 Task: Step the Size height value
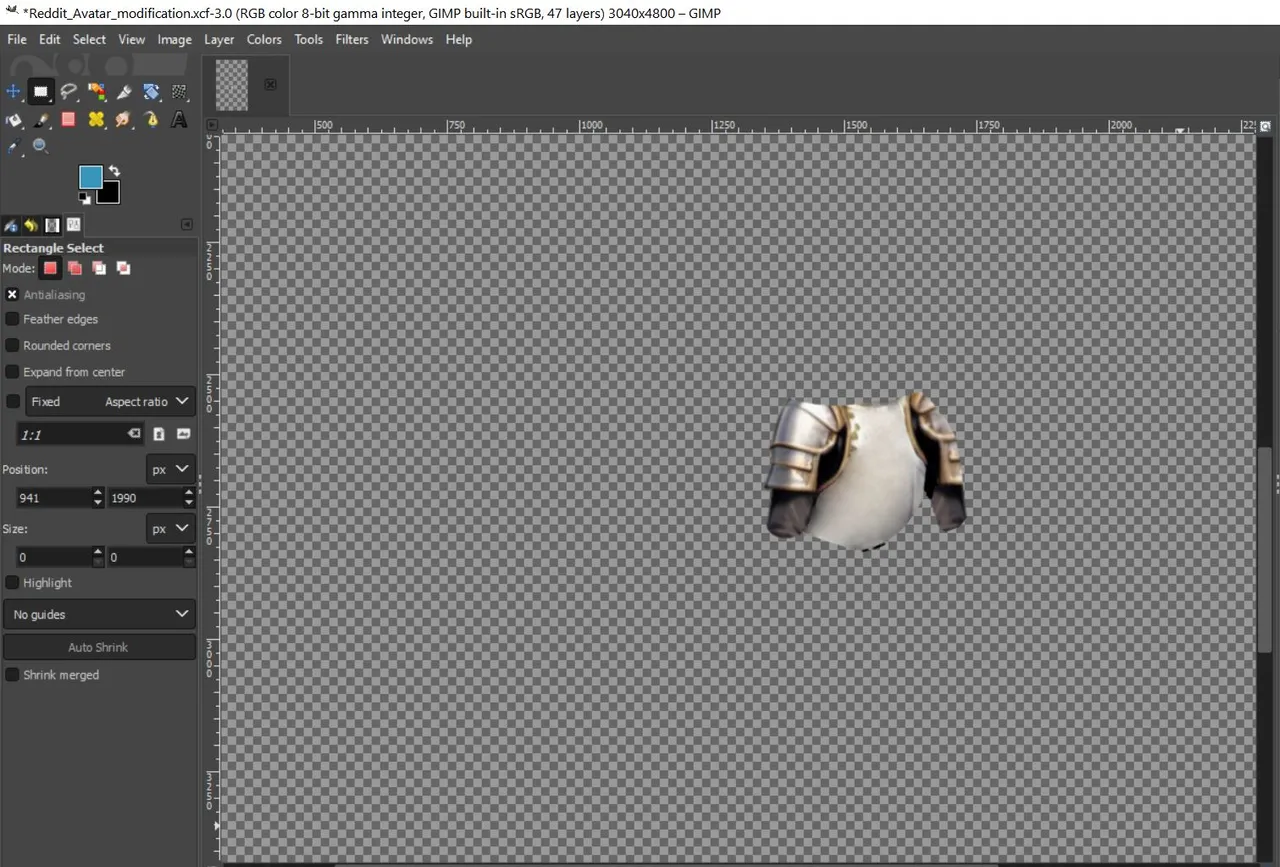[x=189, y=557]
